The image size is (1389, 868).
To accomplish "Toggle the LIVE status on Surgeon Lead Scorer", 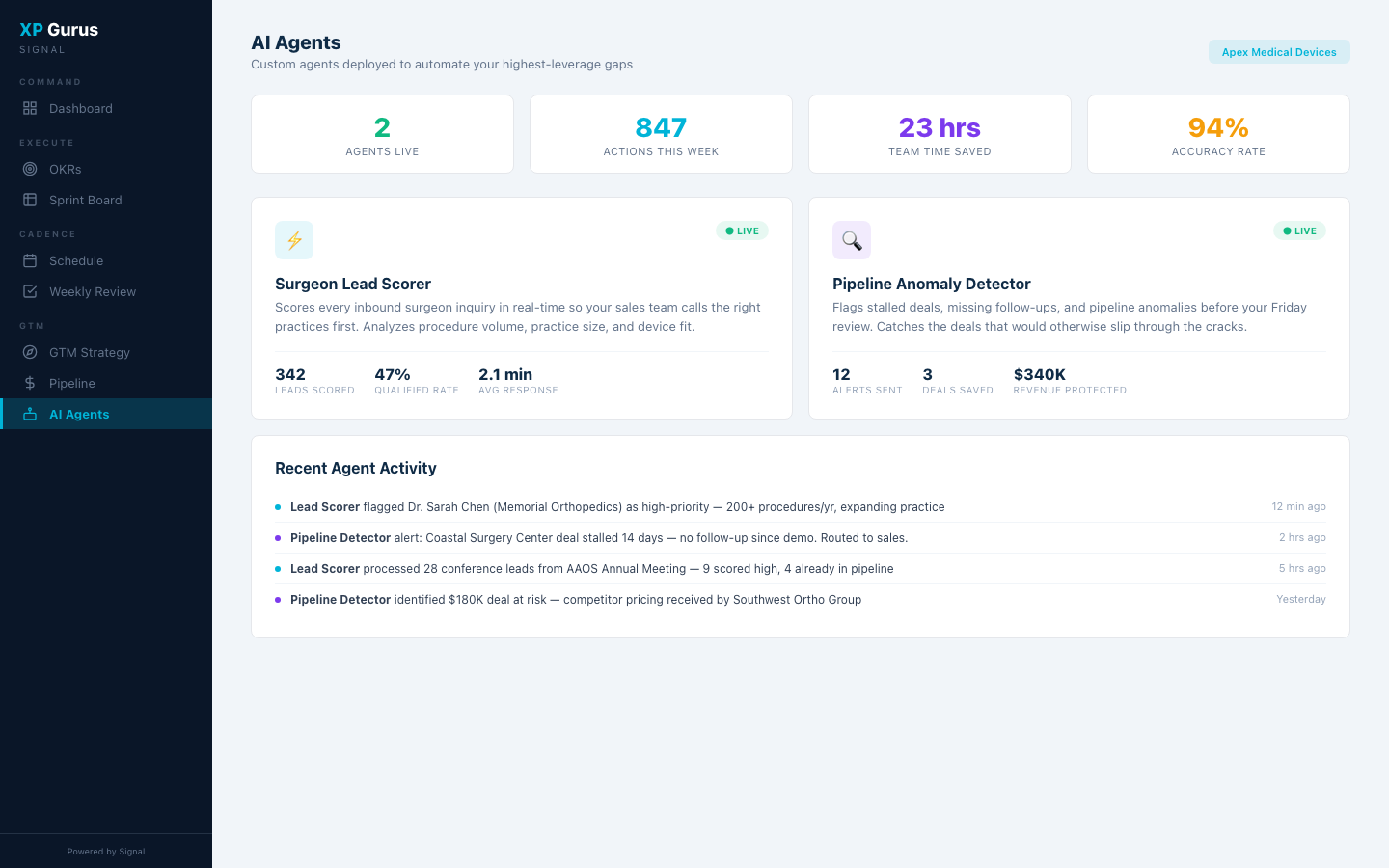I will coord(742,231).
